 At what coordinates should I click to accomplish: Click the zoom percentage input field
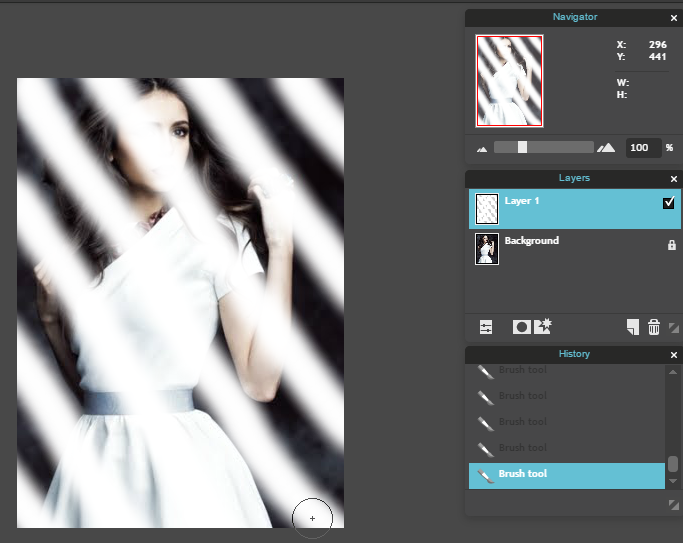pos(641,148)
